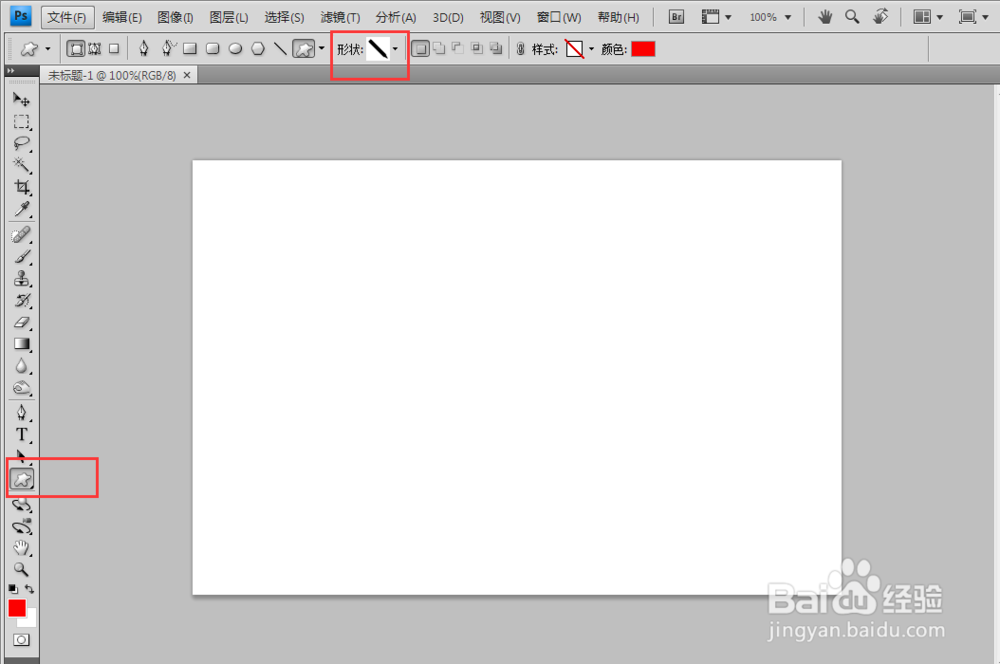The height and width of the screenshot is (664, 1000).
Task: Choose Rounded Rectangle tool in options bar
Action: (212, 48)
